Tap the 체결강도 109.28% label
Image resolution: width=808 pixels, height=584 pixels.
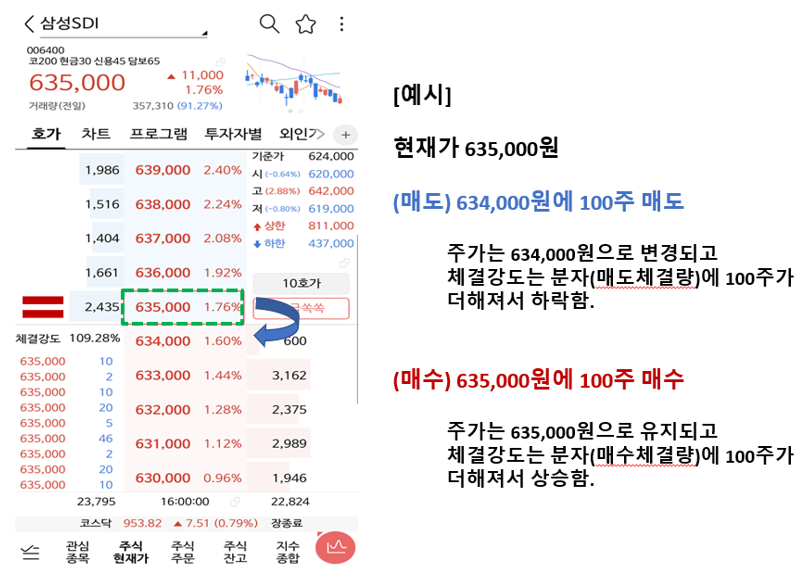coord(68,338)
